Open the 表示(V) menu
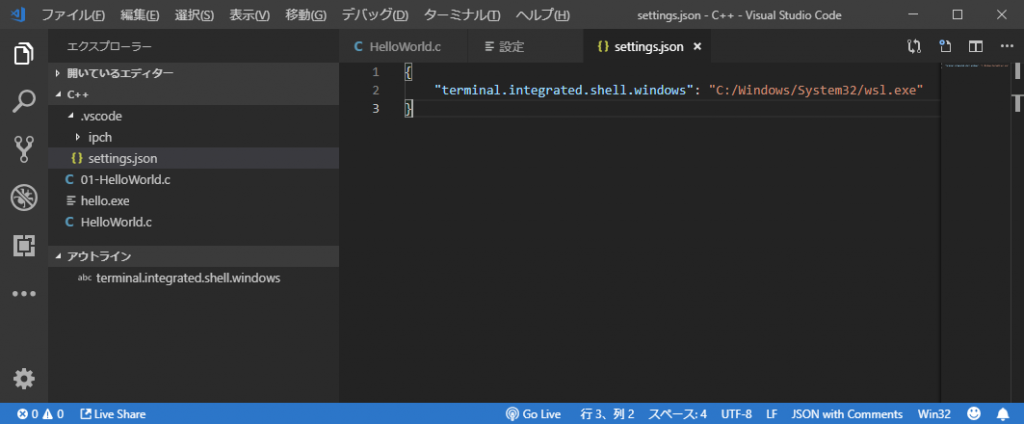 click(x=249, y=14)
